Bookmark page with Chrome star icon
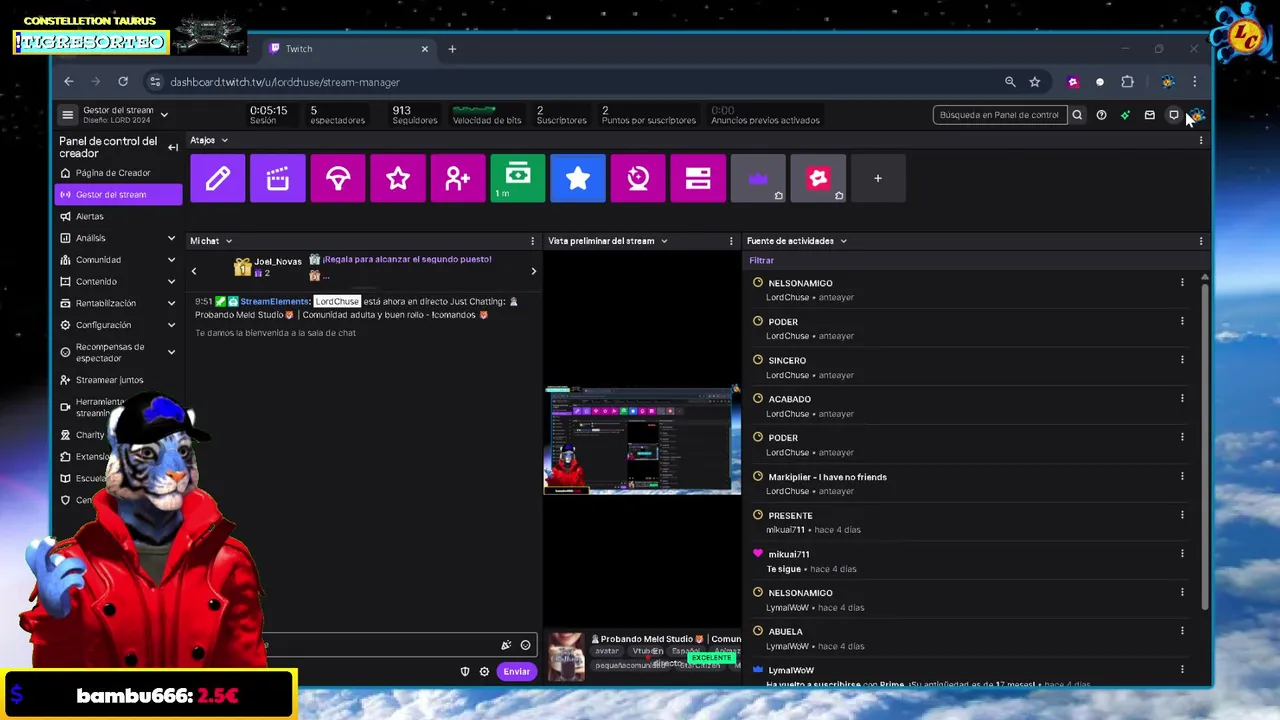The image size is (1280, 720). [x=1035, y=82]
